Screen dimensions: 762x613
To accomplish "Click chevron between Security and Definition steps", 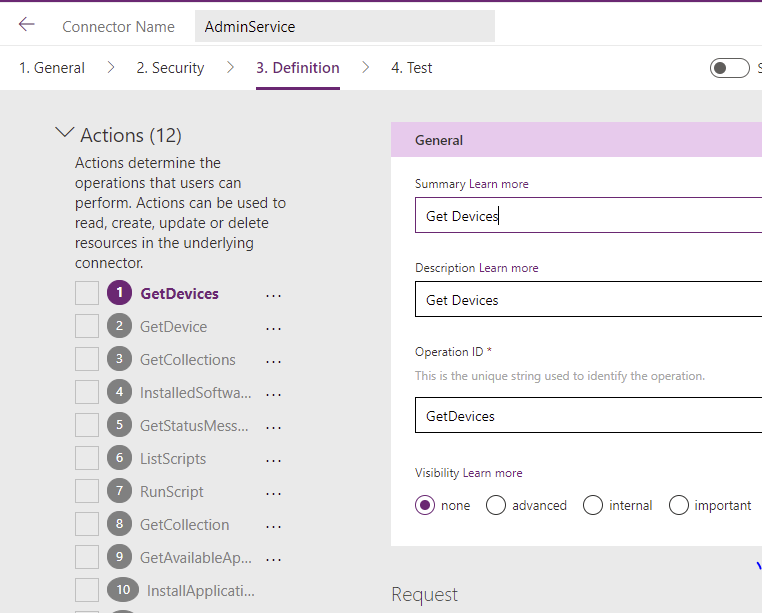I will [230, 67].
